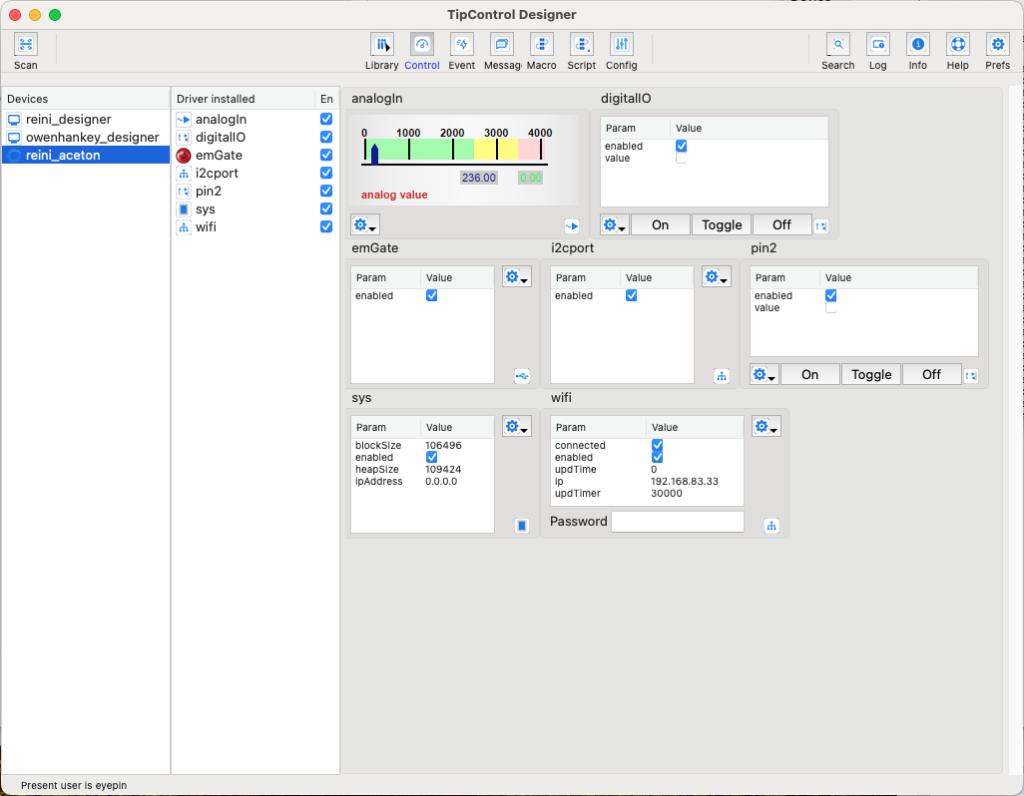Image resolution: width=1024 pixels, height=796 pixels.
Task: Open the gear dropdown in analogIn panel
Action: [365, 225]
